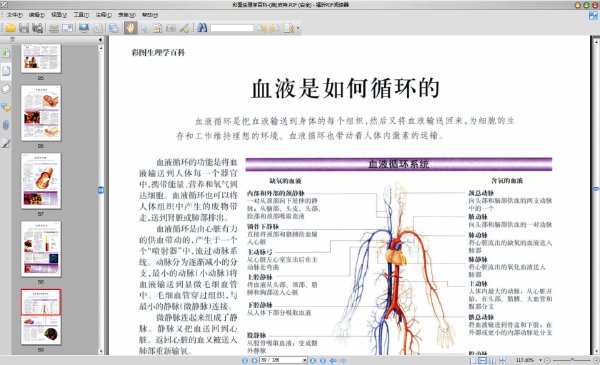Select the page 87 thumbnail
Image resolution: width=600 pixels, height=365 pixels.
41,181
